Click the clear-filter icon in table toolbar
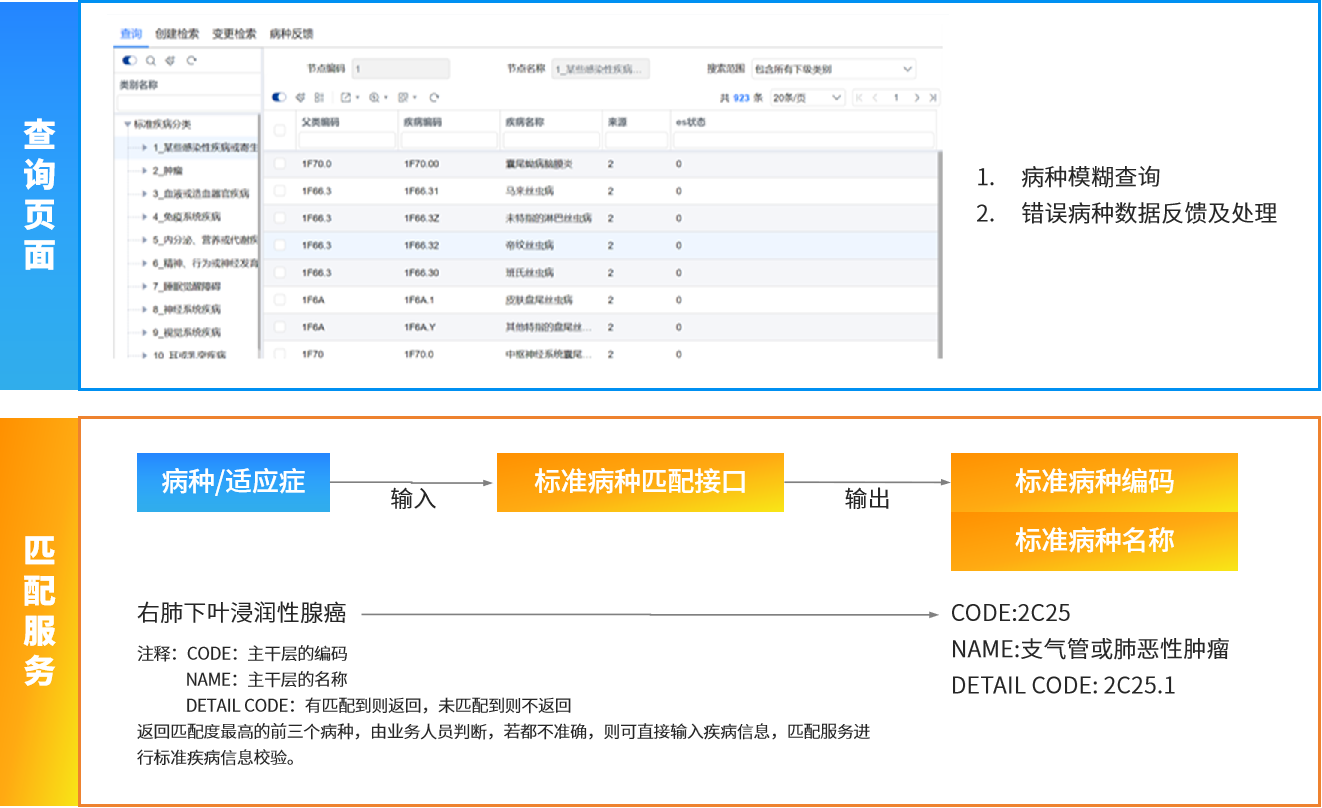This screenshot has width=1322, height=808. [300, 98]
